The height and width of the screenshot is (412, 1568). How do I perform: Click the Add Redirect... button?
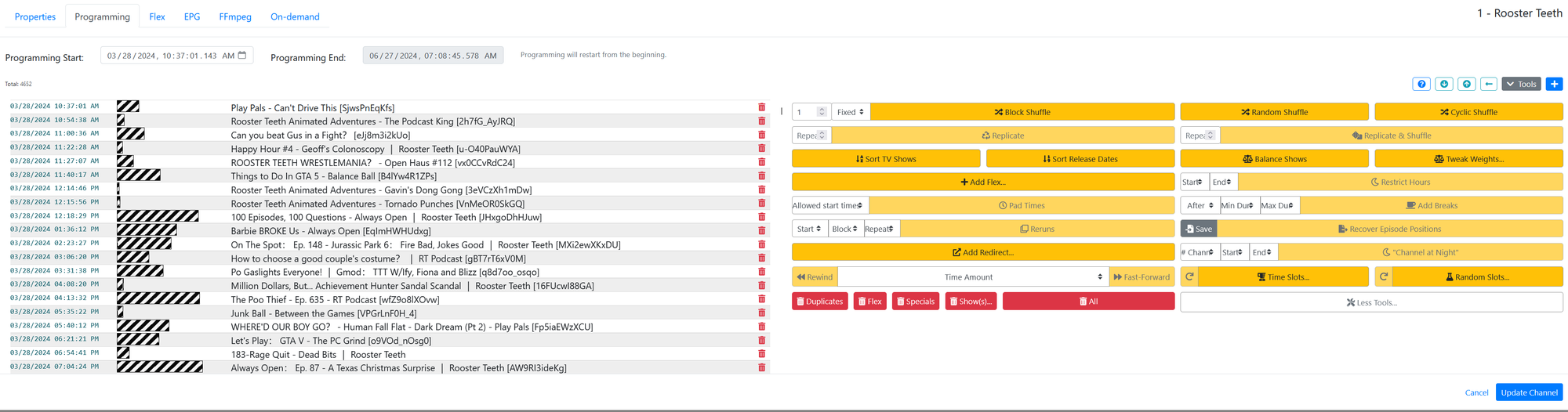(x=983, y=252)
